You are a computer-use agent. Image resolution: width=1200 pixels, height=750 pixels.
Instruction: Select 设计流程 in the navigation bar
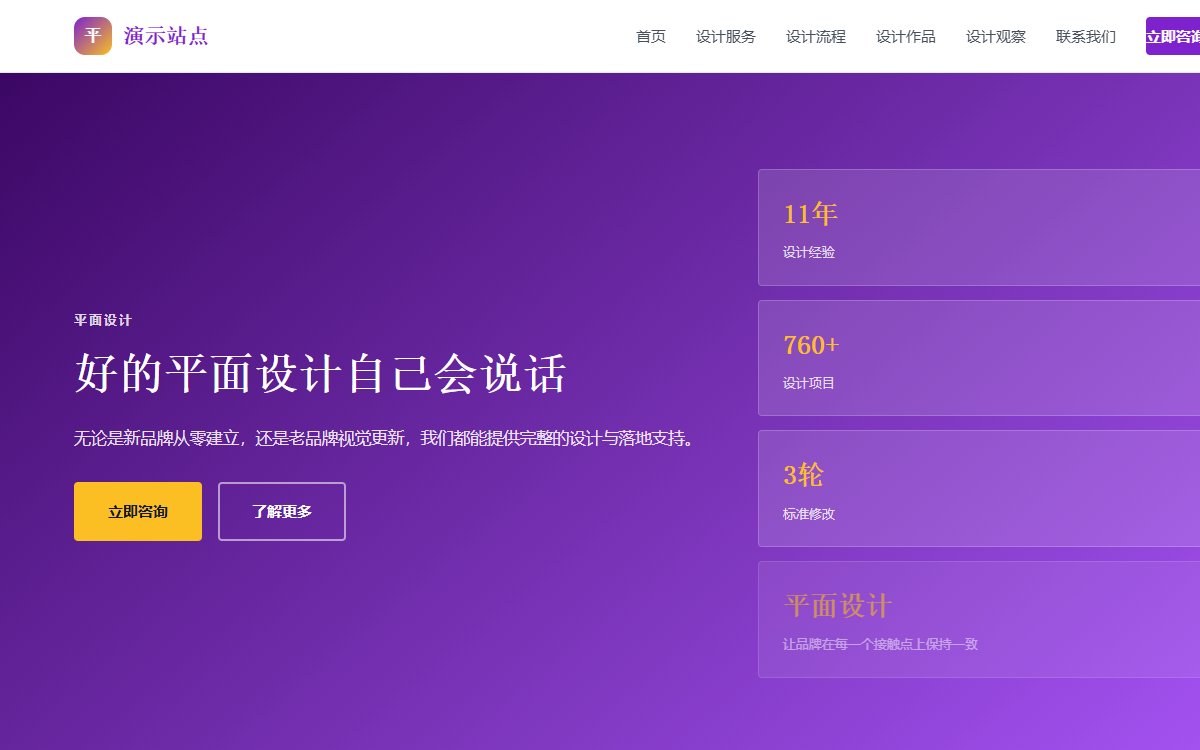click(816, 37)
